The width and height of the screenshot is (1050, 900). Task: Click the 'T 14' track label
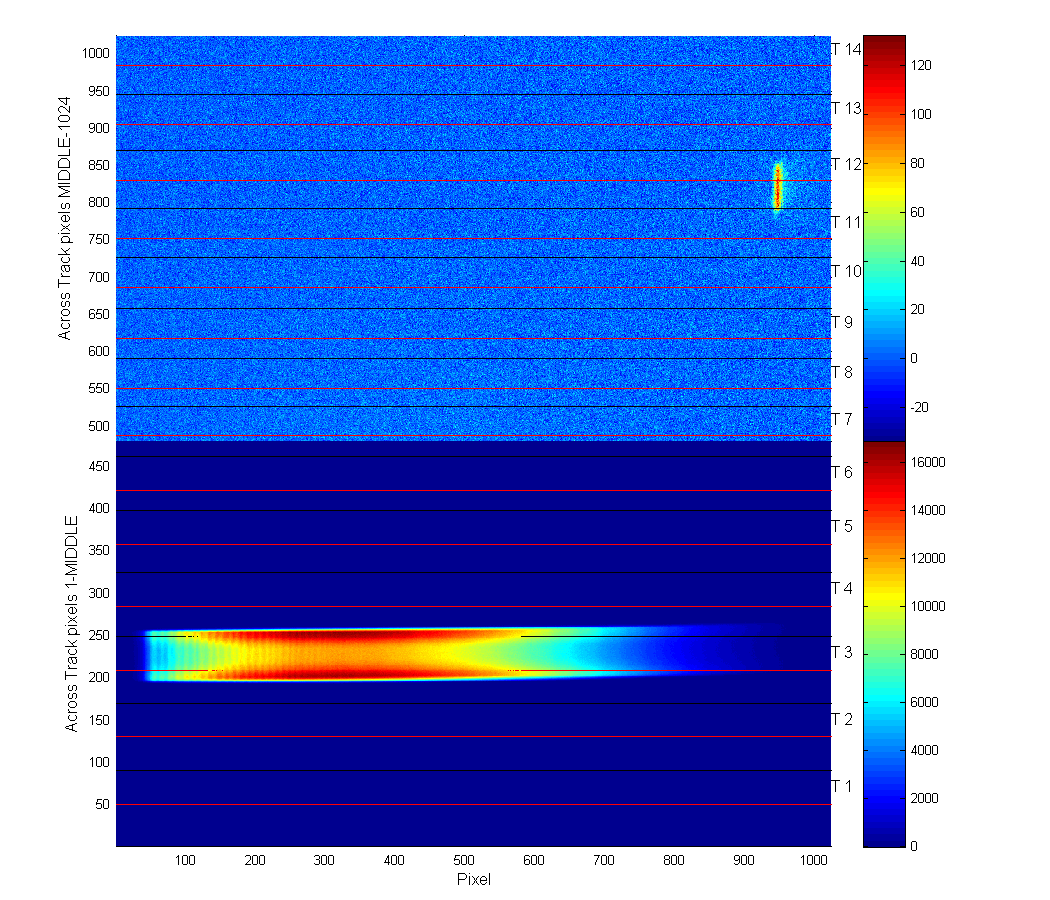tap(846, 50)
